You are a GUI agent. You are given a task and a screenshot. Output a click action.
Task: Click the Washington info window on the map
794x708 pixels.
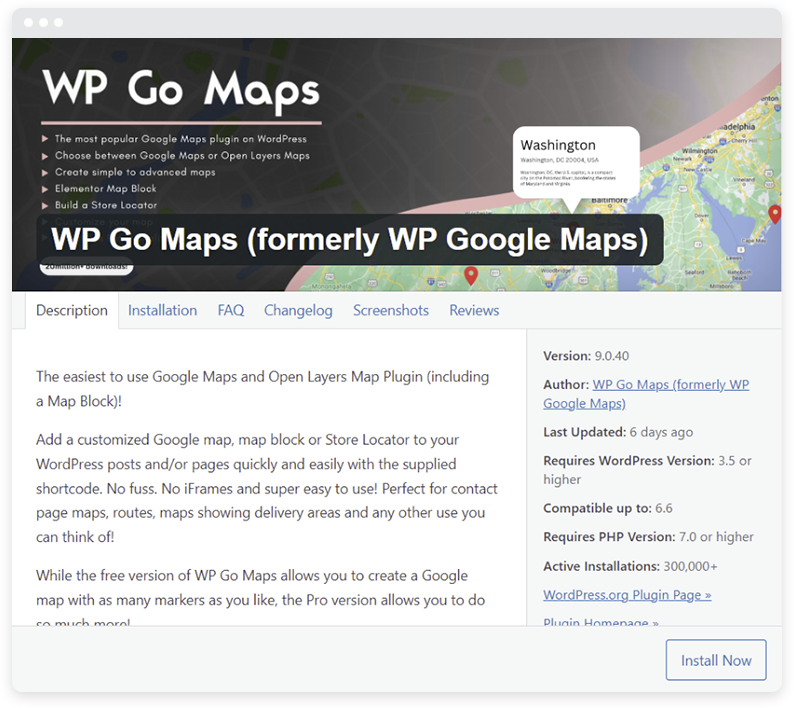pos(576,163)
